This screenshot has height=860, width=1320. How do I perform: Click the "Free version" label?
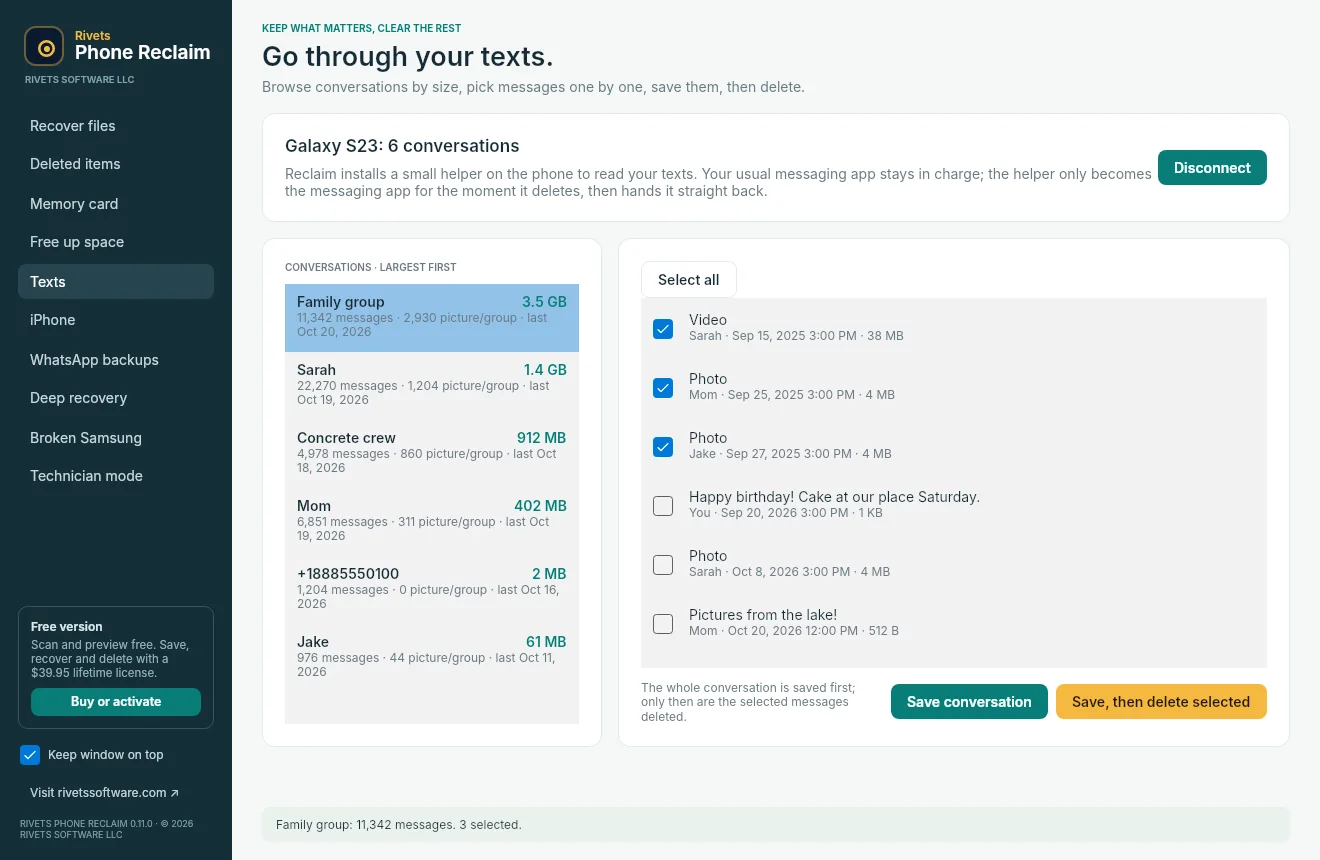tap(67, 627)
